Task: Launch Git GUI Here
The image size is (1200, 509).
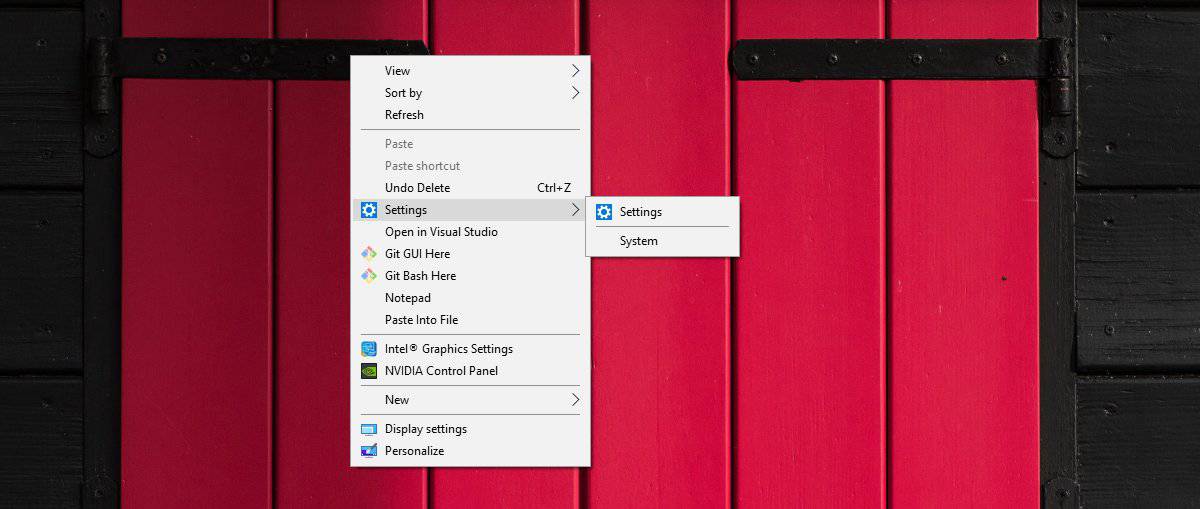Action: click(x=470, y=254)
